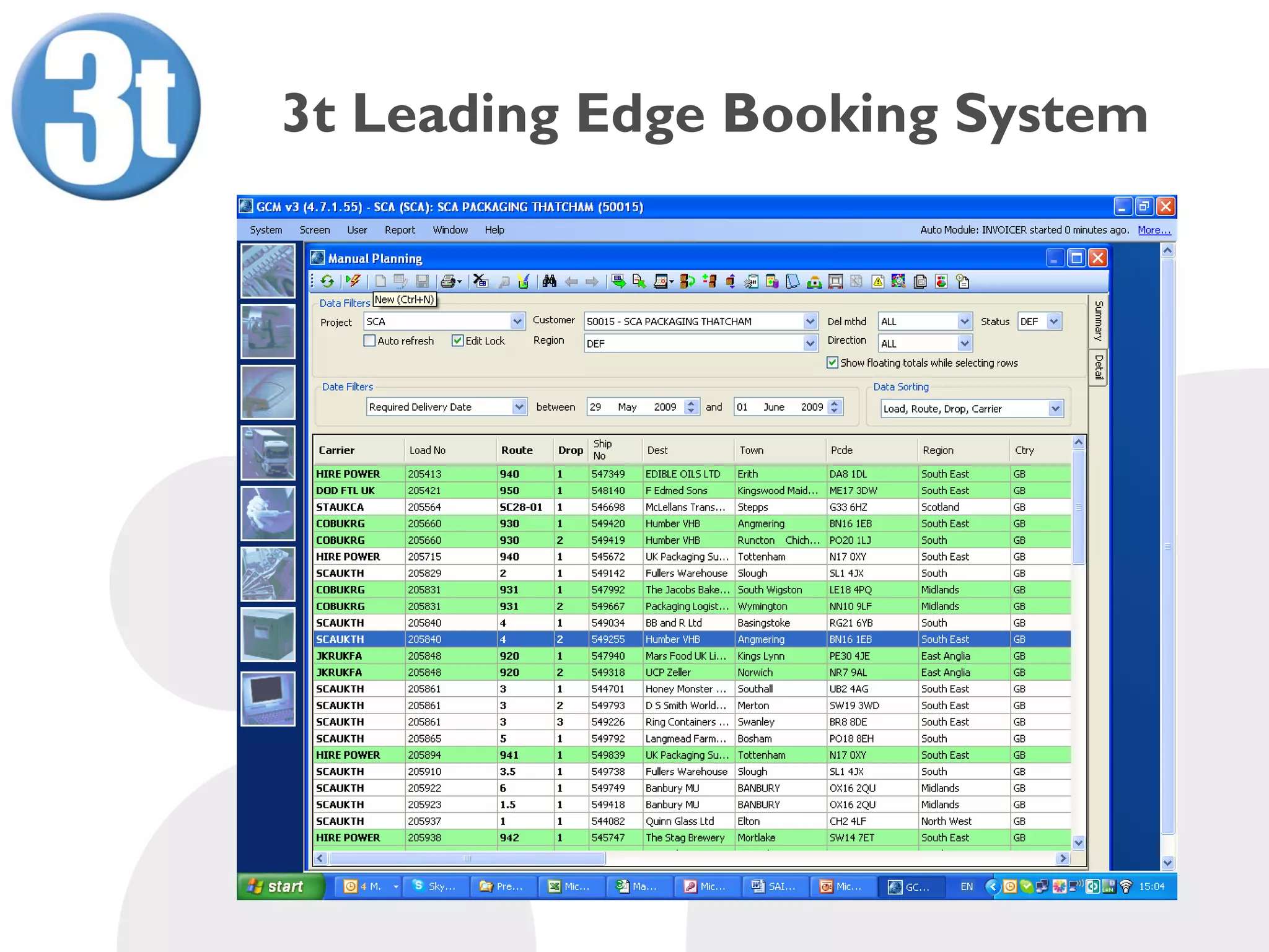Screen dimensions: 1269x952
Task: Expand the Customer dropdown
Action: 810,321
